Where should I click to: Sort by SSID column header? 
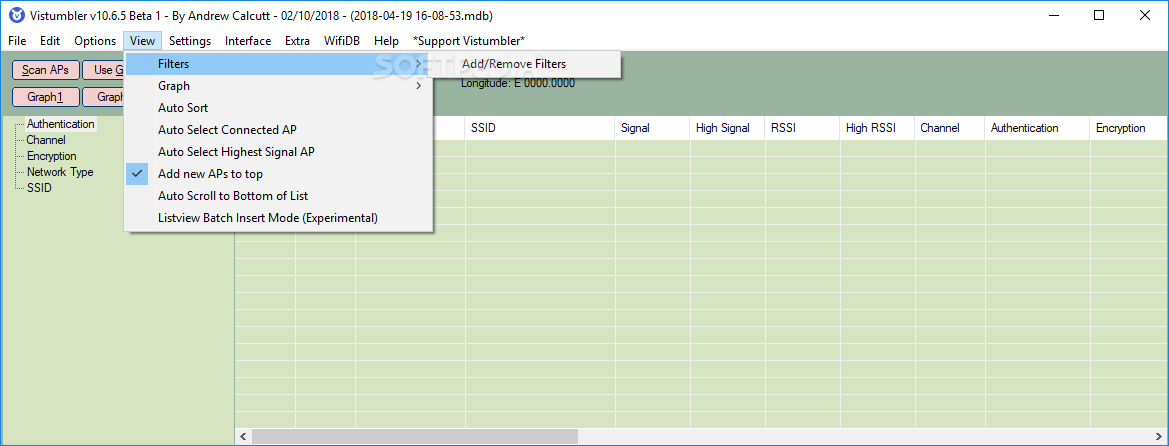[x=540, y=128]
